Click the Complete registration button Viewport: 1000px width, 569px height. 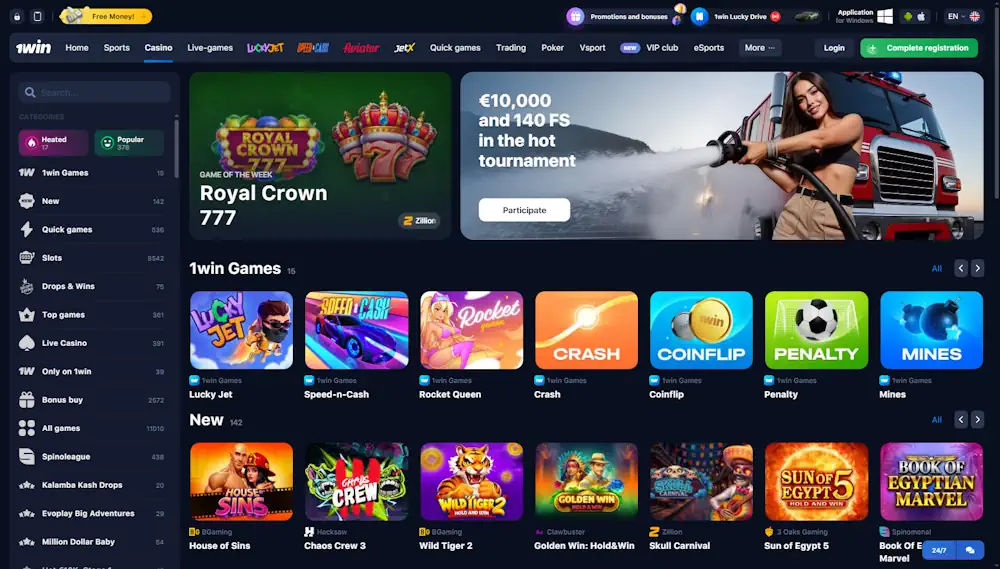click(919, 48)
